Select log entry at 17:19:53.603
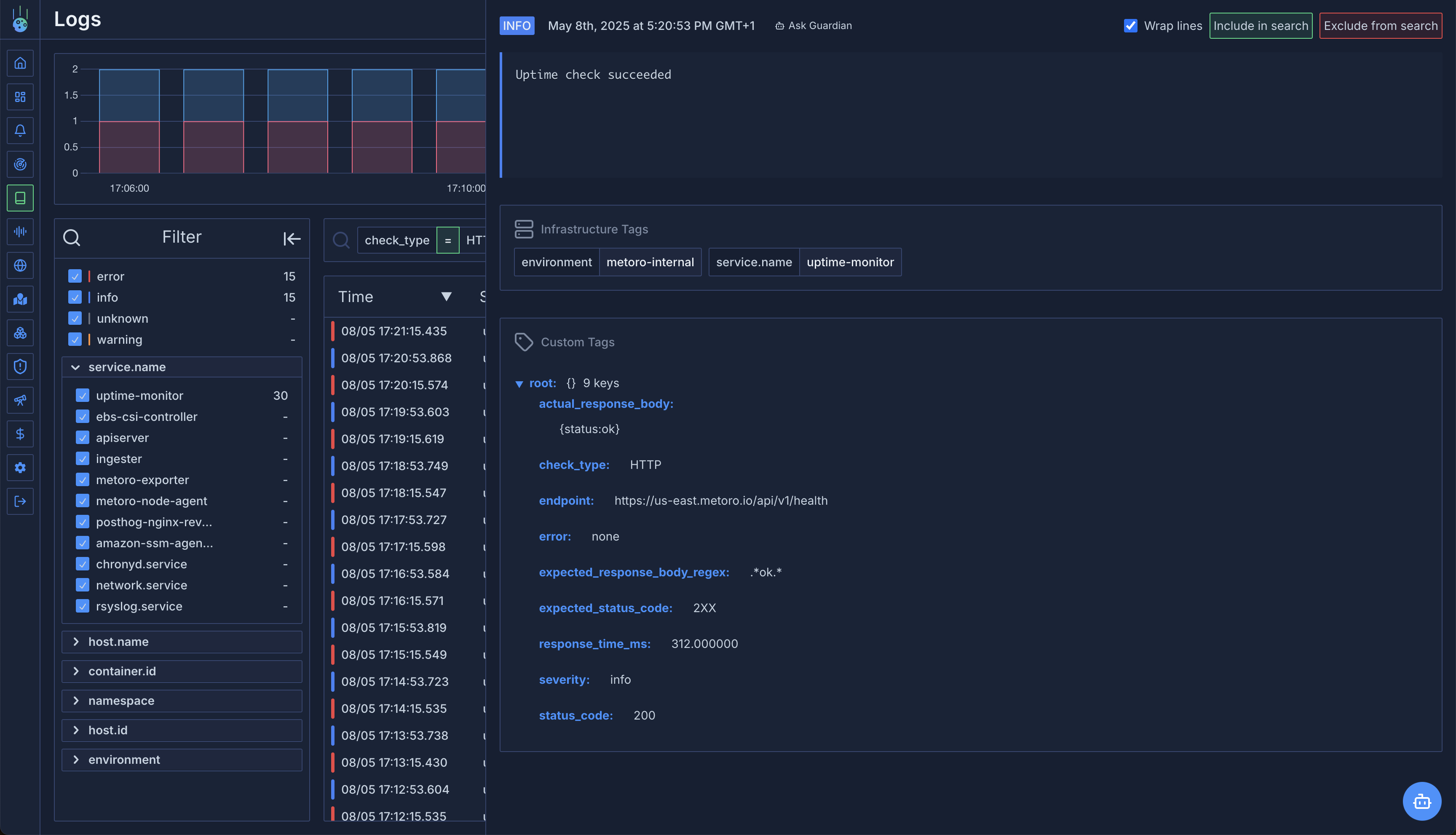This screenshot has width=1456, height=835. point(395,412)
